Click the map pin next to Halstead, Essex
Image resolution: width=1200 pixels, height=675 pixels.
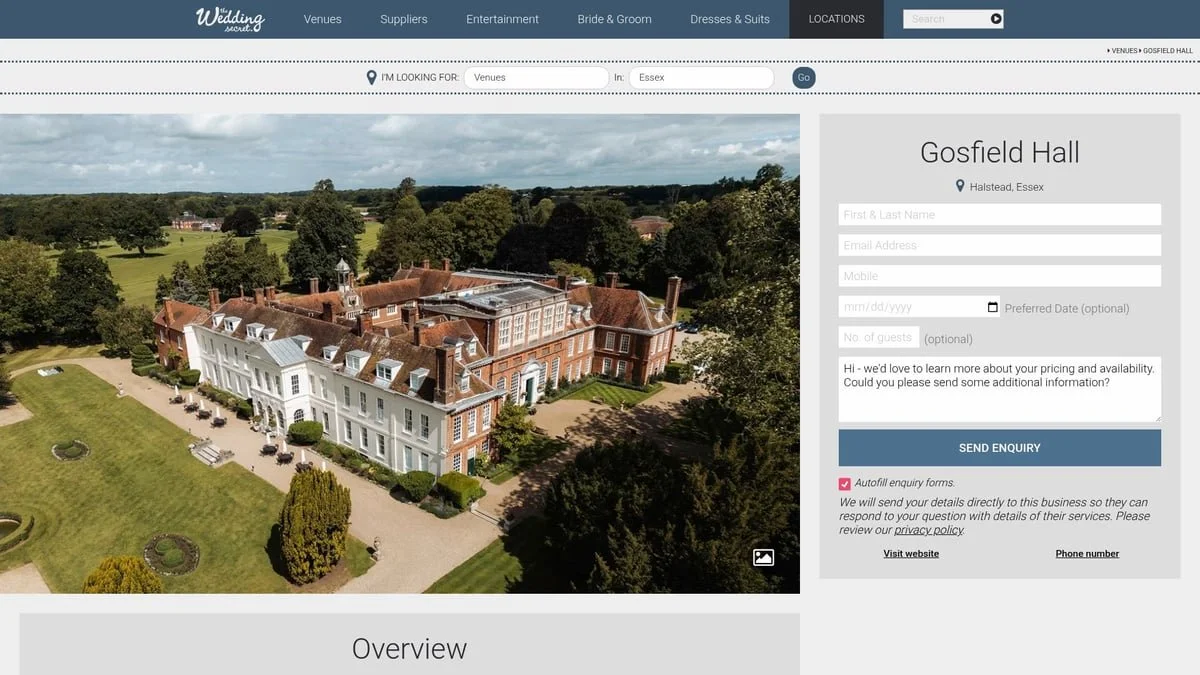point(960,186)
